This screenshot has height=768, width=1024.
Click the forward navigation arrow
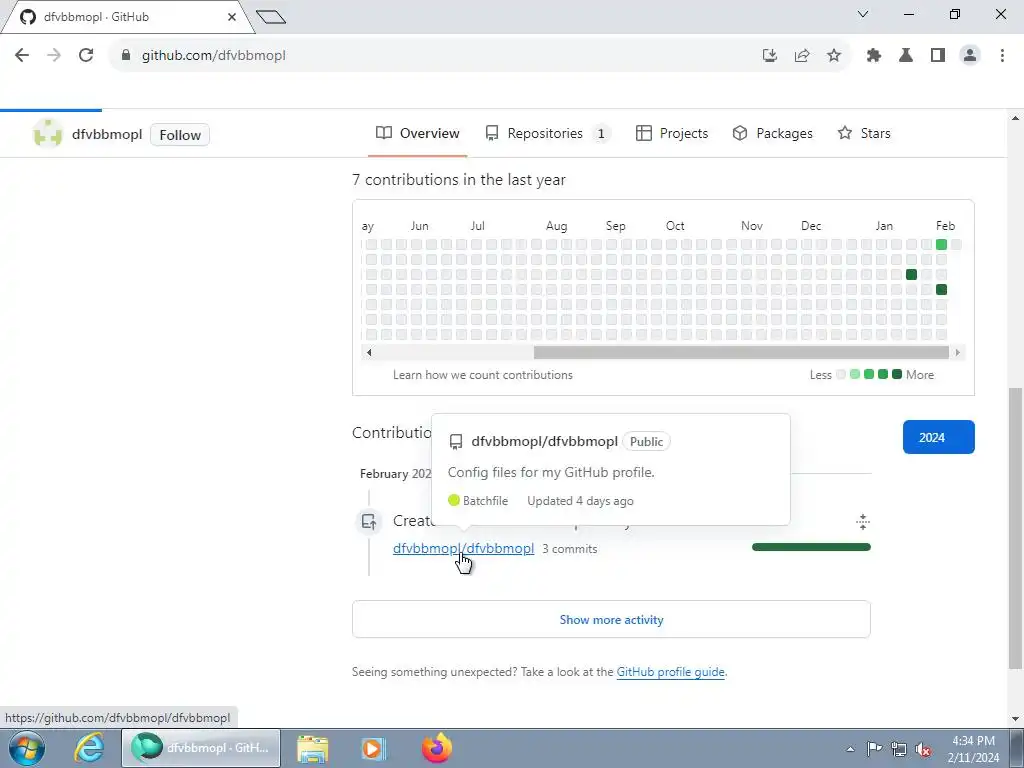pos(54,56)
